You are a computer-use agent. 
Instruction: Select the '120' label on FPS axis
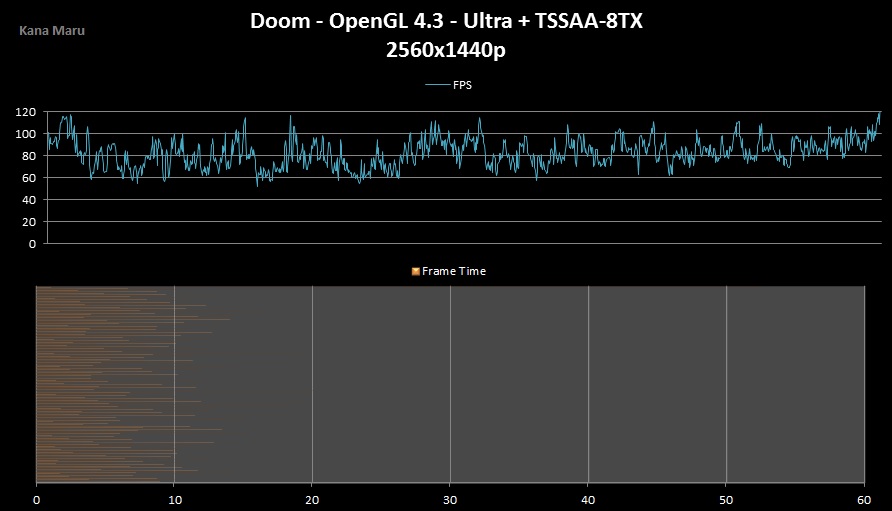pos(25,112)
